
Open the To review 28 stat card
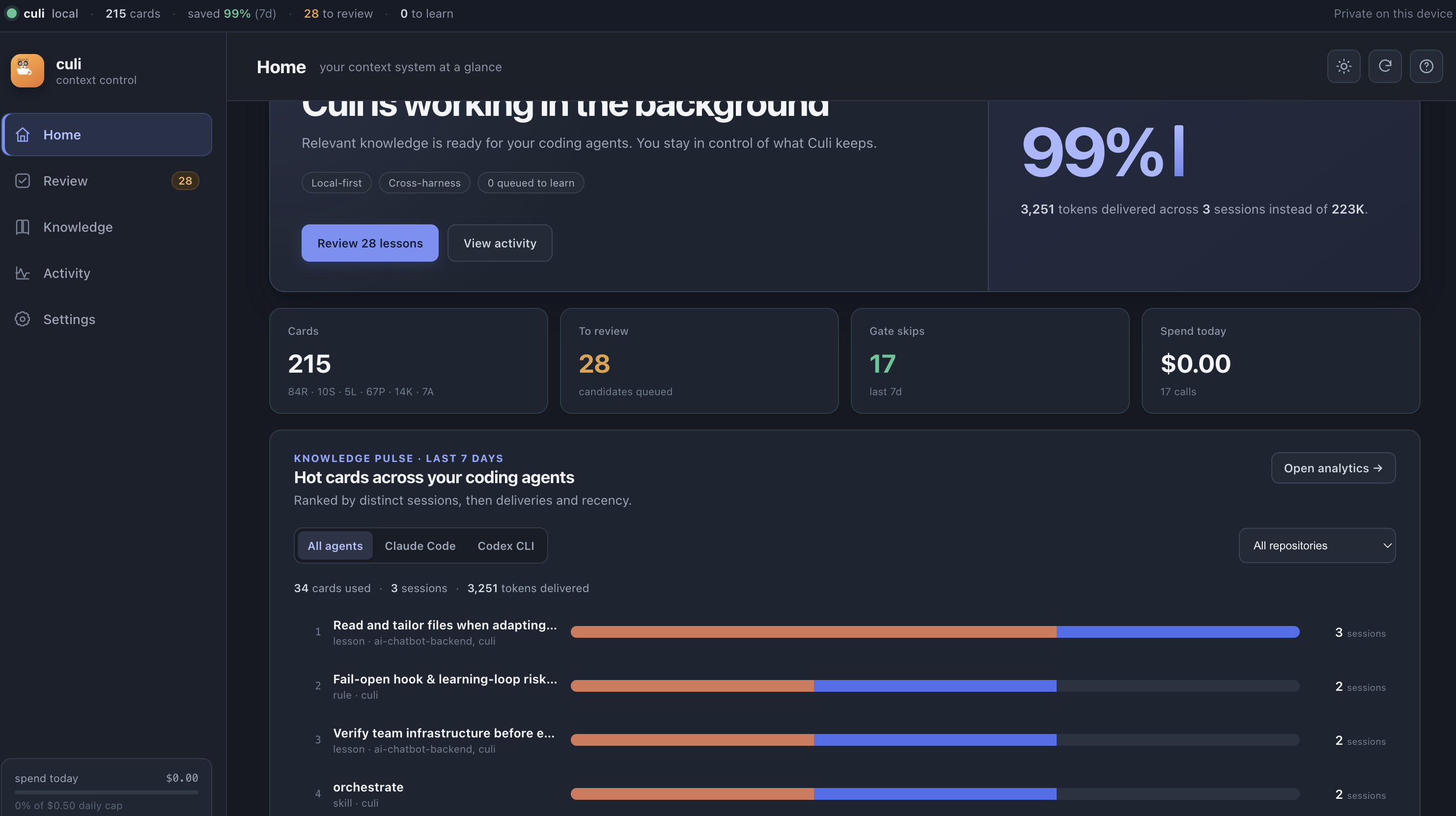[x=699, y=360]
